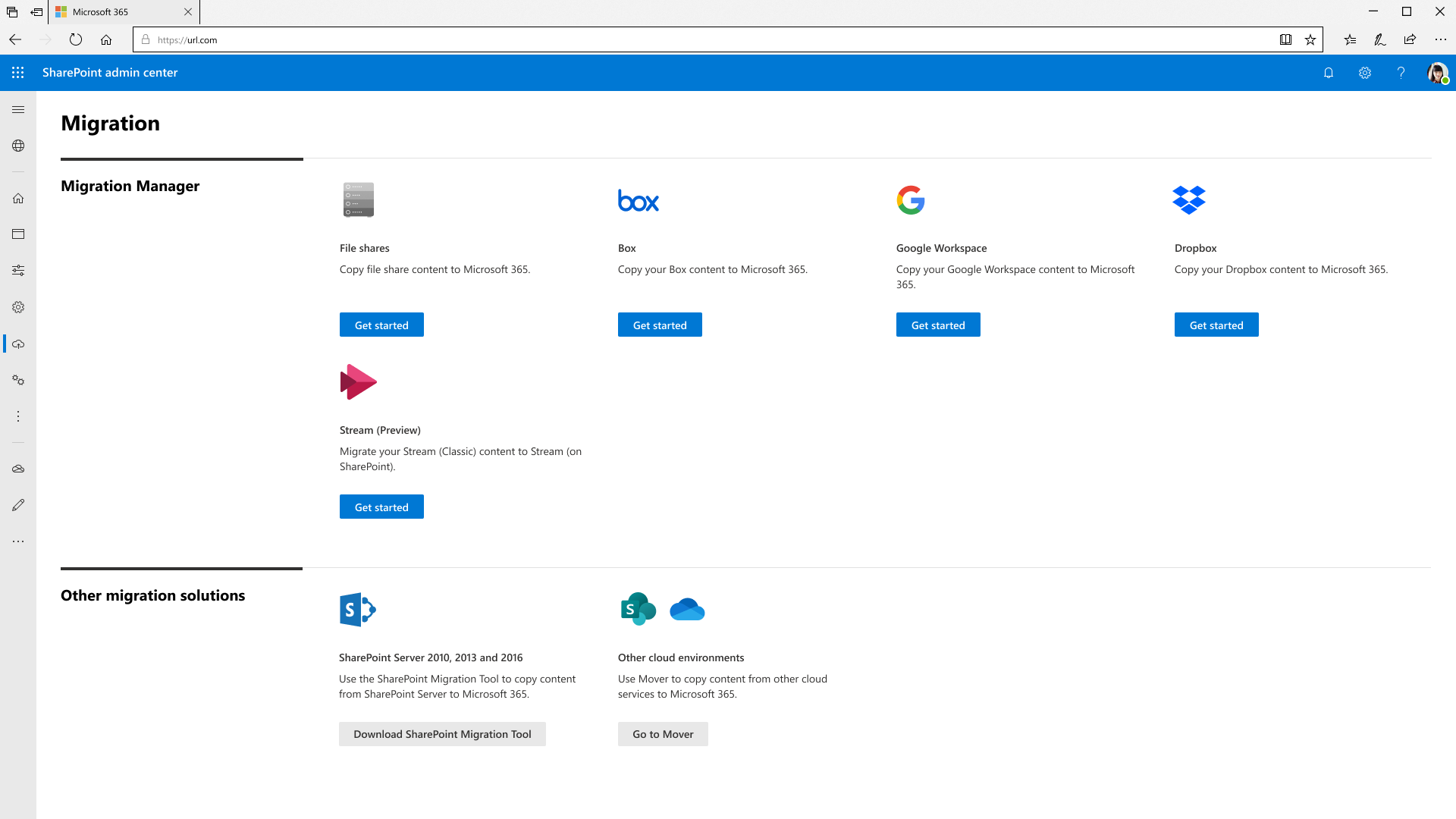Screen dimensions: 1456x819
Task: Click the Dropbox card title
Action: [1195, 248]
